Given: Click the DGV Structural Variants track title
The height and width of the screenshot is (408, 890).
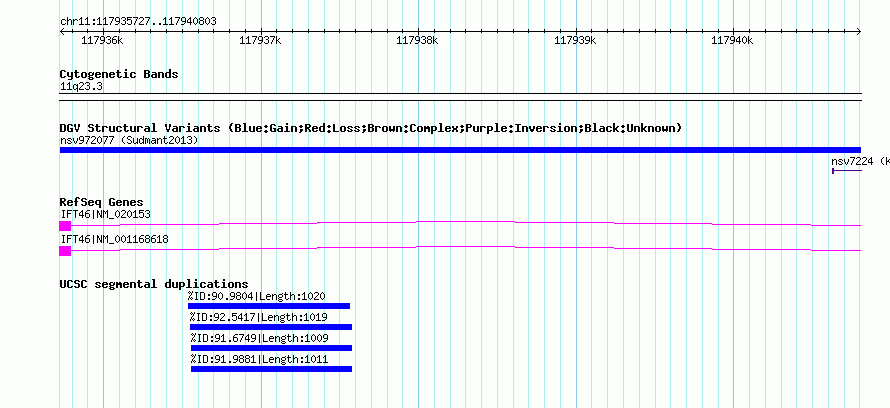Looking at the screenshot, I should coord(371,128).
